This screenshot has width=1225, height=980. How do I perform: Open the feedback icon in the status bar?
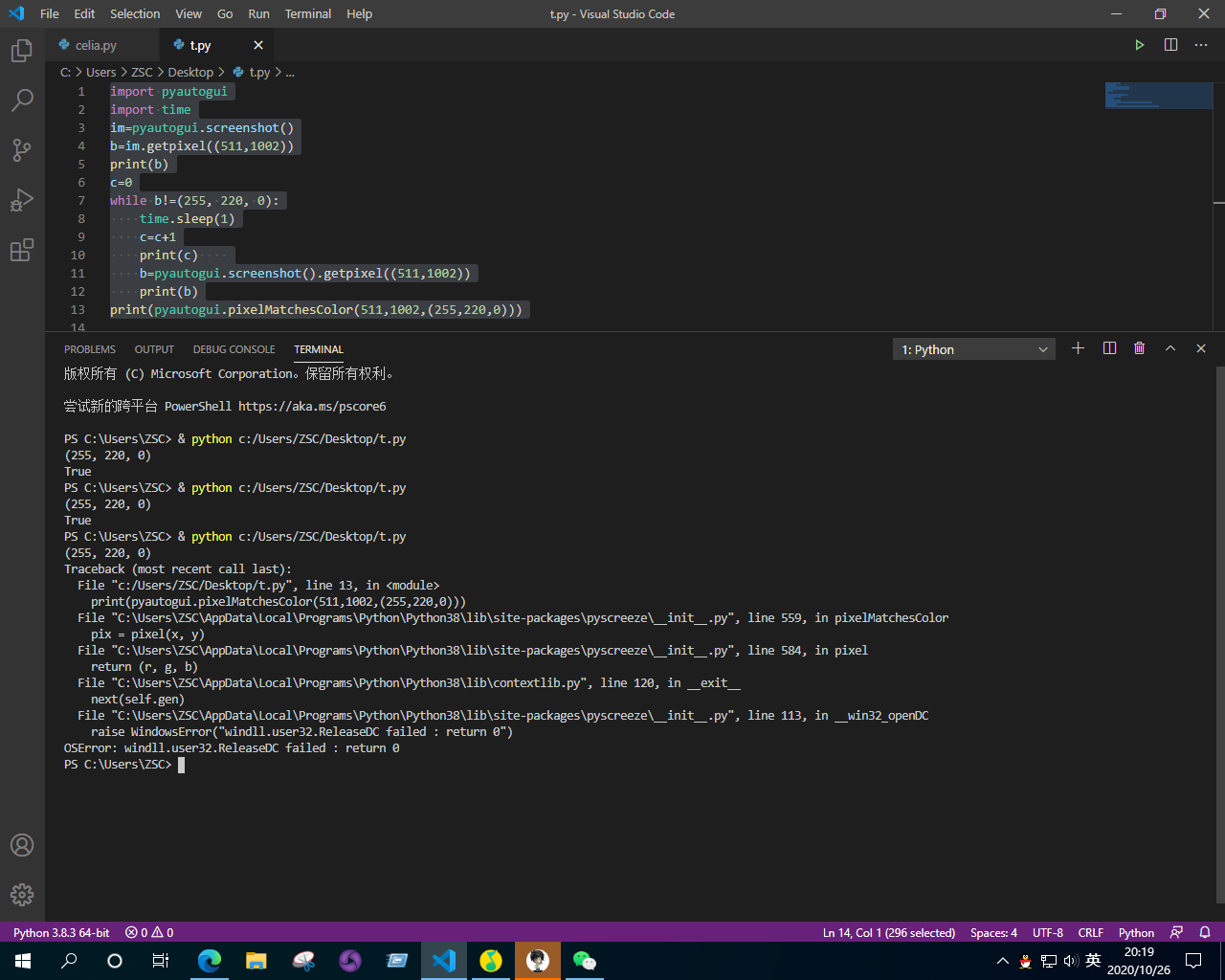(1177, 932)
